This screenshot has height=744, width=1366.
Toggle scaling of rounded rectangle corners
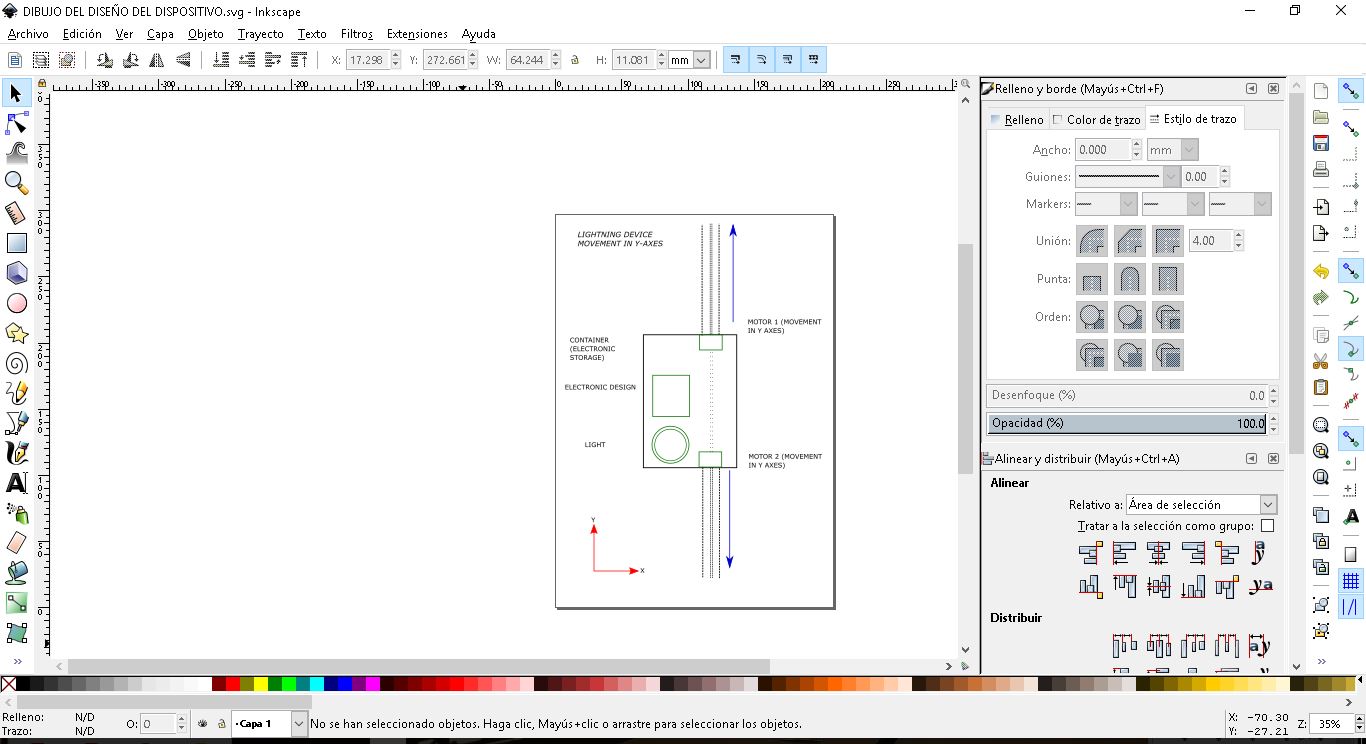pyautogui.click(x=762, y=60)
